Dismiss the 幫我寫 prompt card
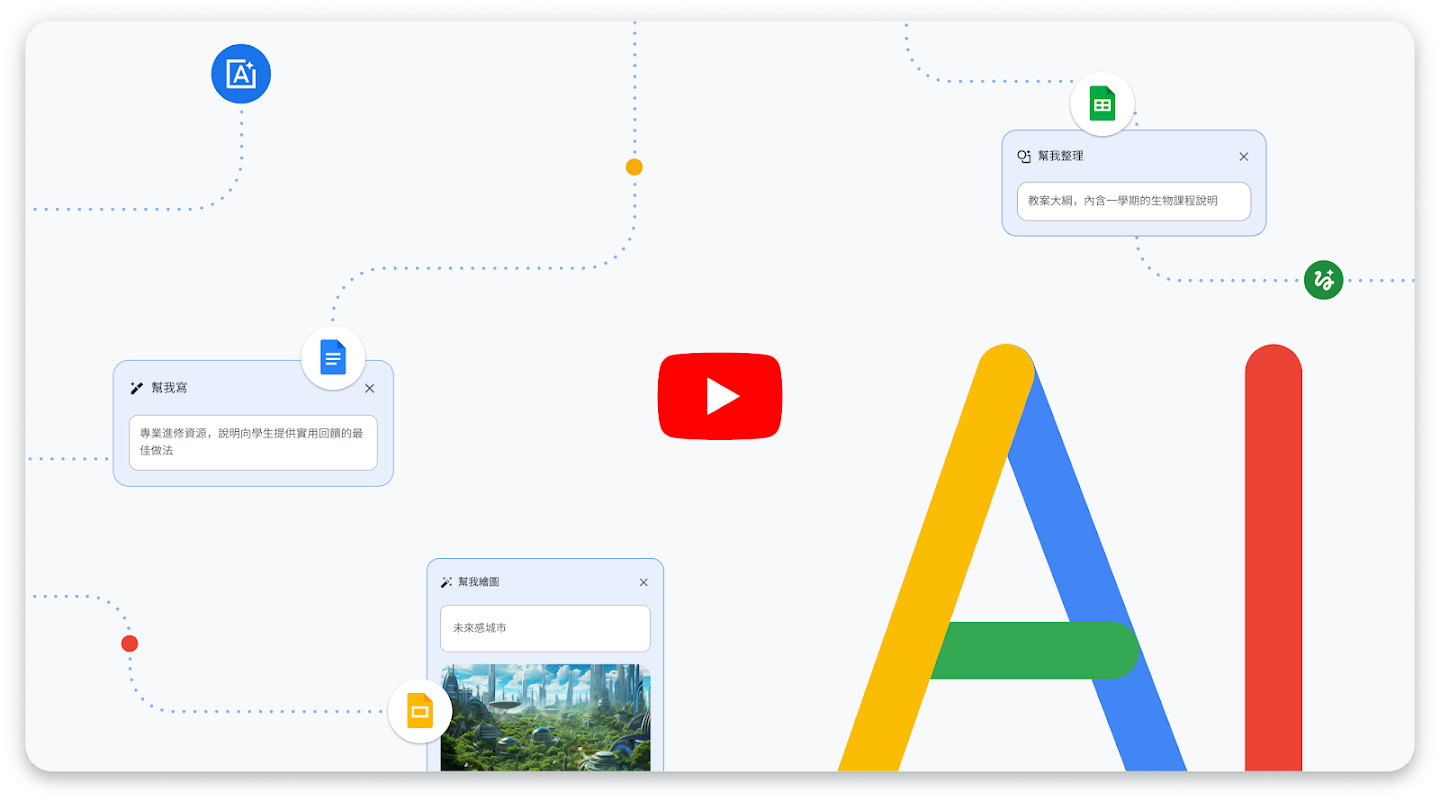Viewport: 1440px width, 801px height. (x=370, y=388)
